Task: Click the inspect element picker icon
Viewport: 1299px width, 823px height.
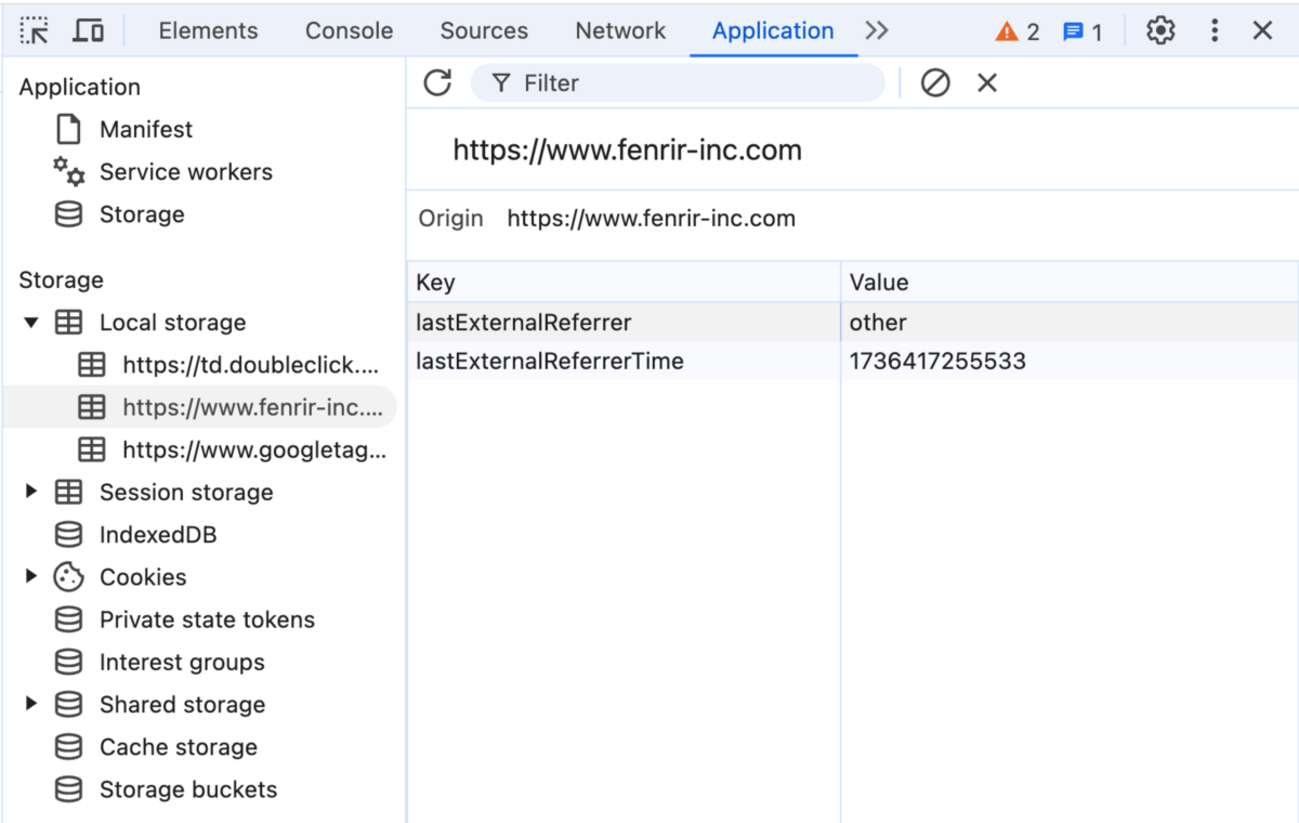Action: 34,31
